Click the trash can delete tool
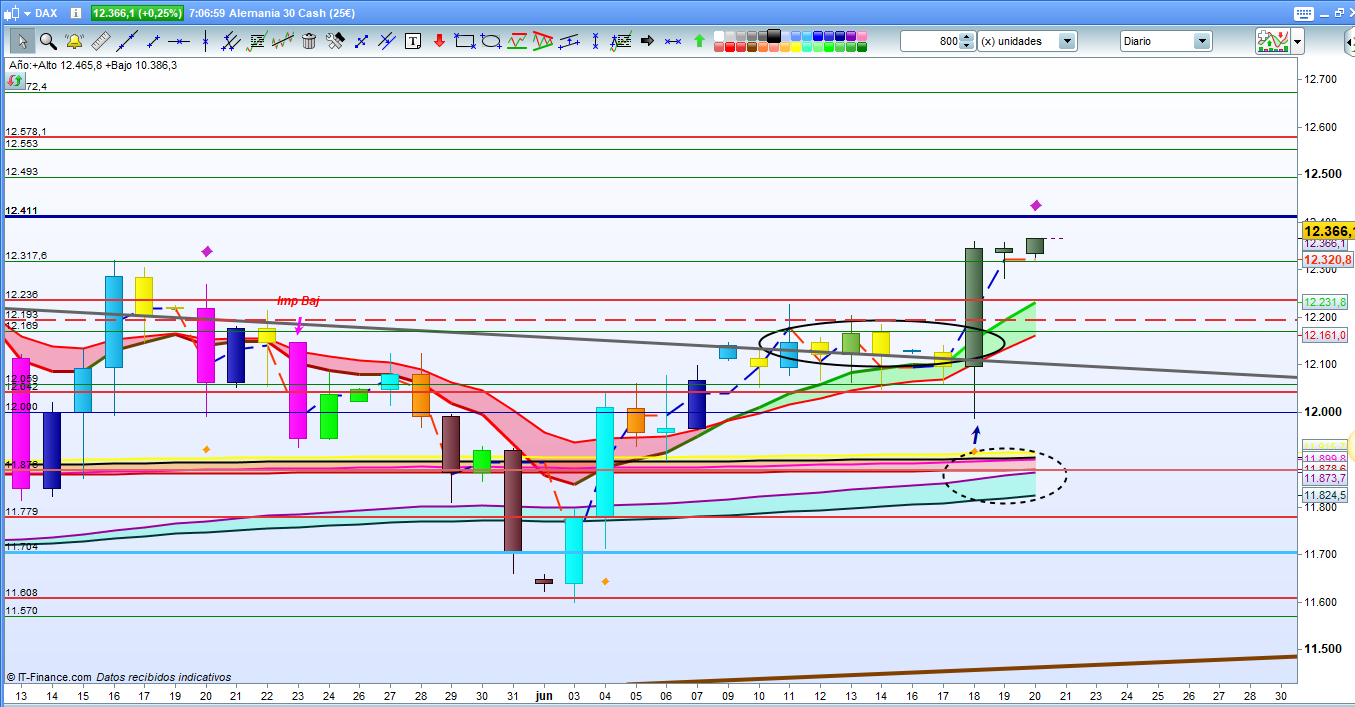This screenshot has height=707, width=1355. click(309, 41)
